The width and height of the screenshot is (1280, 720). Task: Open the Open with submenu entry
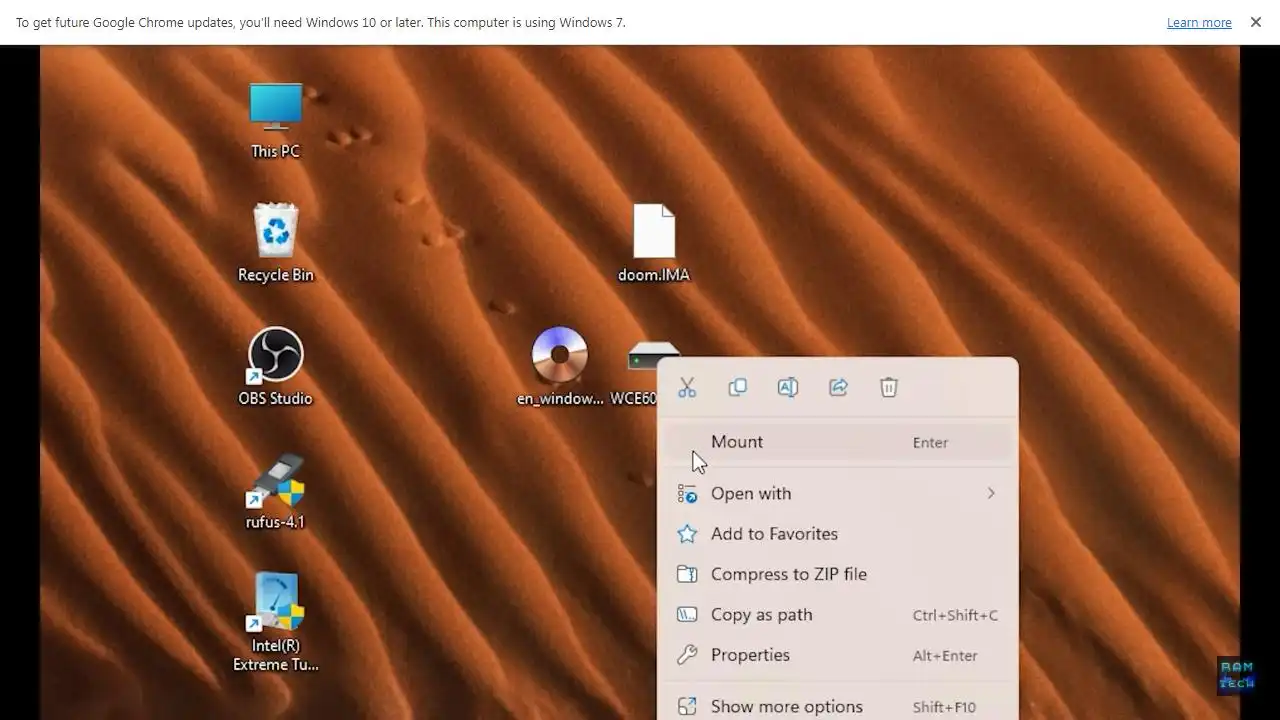click(x=838, y=493)
